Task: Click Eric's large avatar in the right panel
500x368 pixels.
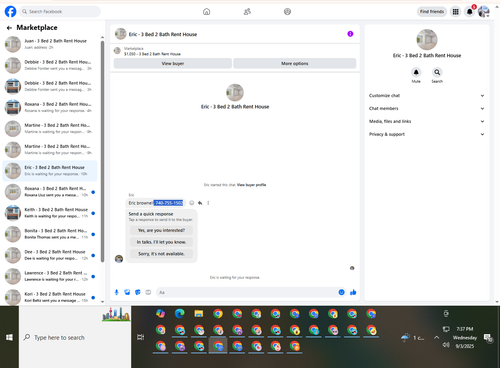Action: tap(427, 40)
